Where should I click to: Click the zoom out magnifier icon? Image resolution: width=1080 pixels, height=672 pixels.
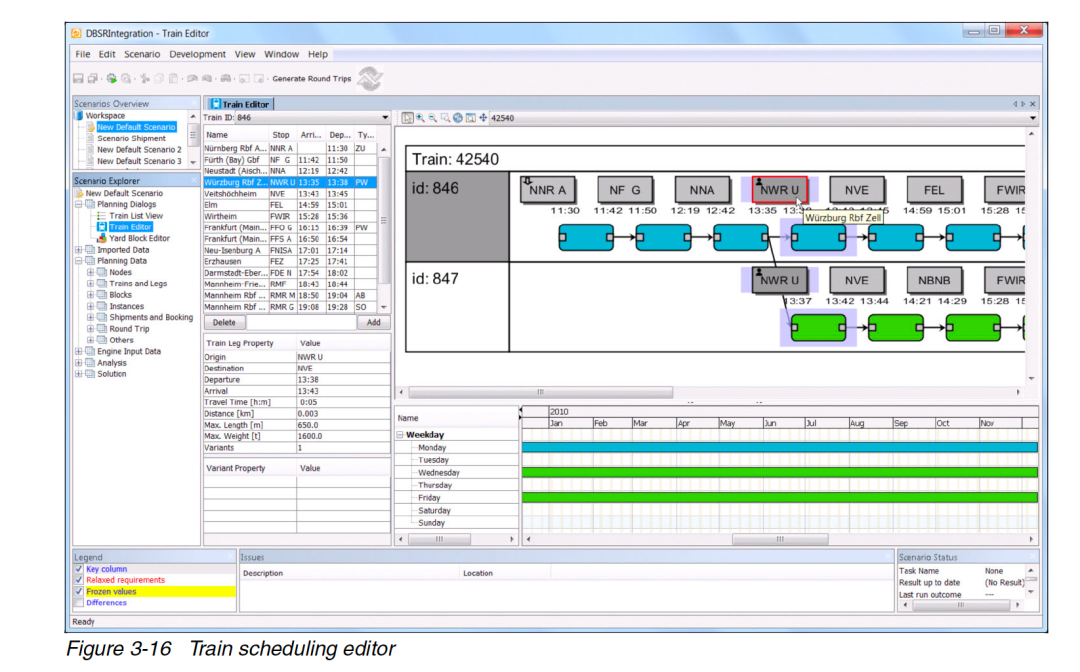tap(433, 118)
